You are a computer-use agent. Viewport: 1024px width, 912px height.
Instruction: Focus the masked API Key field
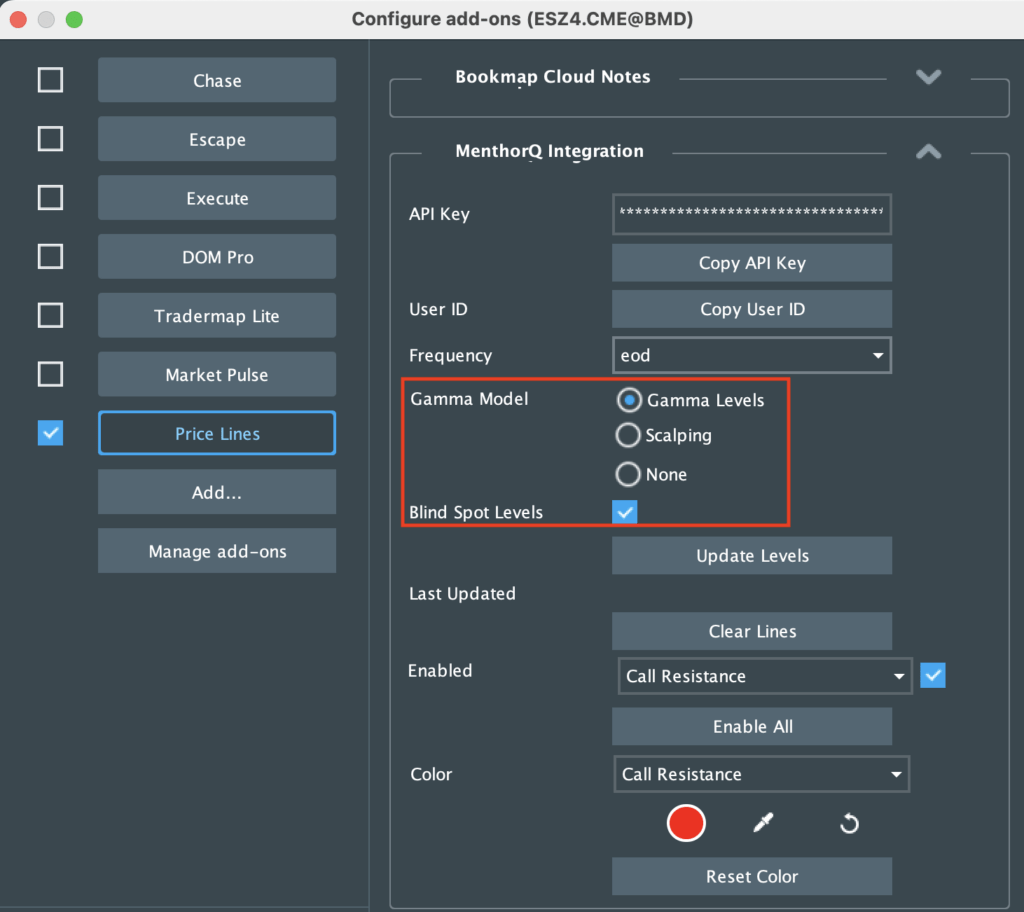pos(752,214)
